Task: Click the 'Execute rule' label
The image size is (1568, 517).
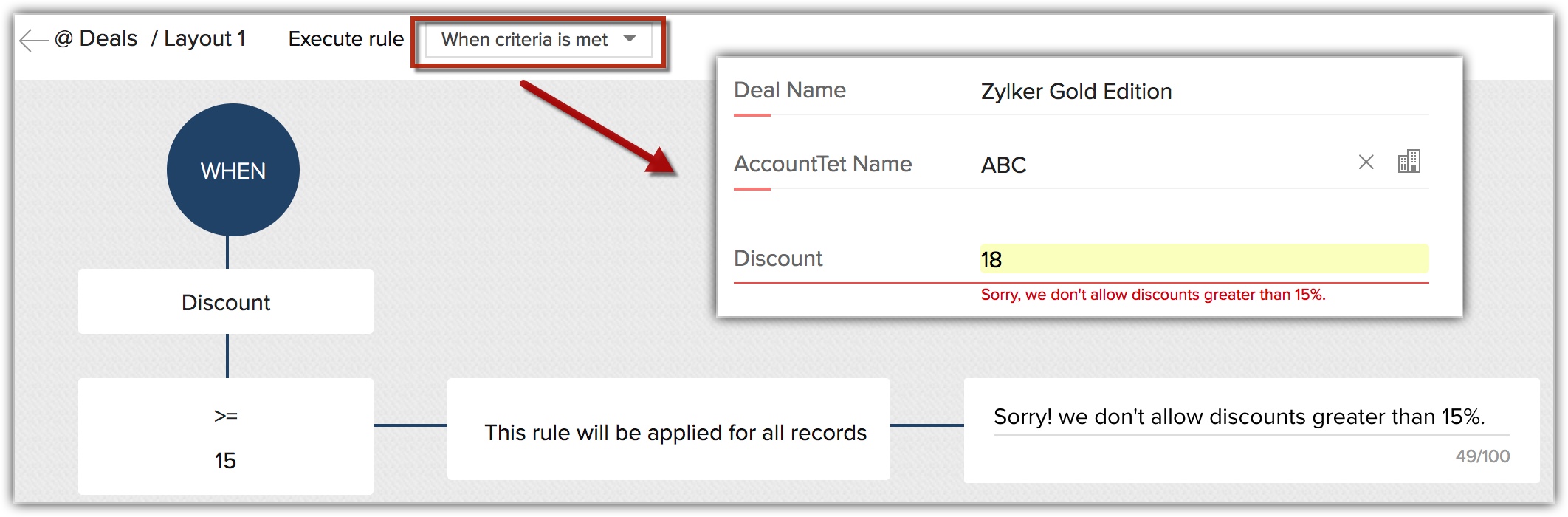Action: [x=345, y=38]
